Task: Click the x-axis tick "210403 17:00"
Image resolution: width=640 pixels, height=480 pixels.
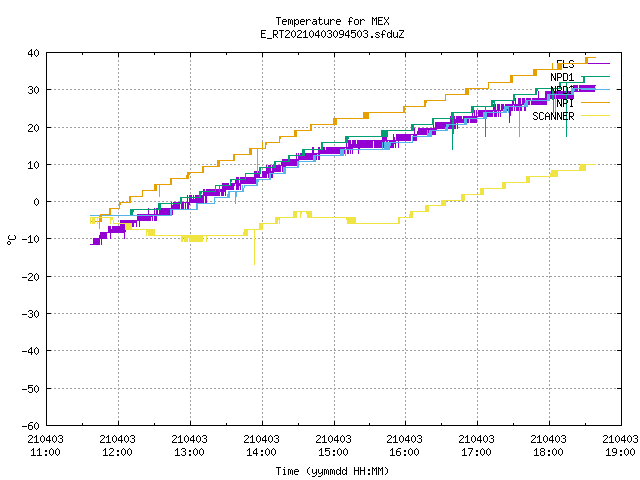Action: click(x=477, y=446)
